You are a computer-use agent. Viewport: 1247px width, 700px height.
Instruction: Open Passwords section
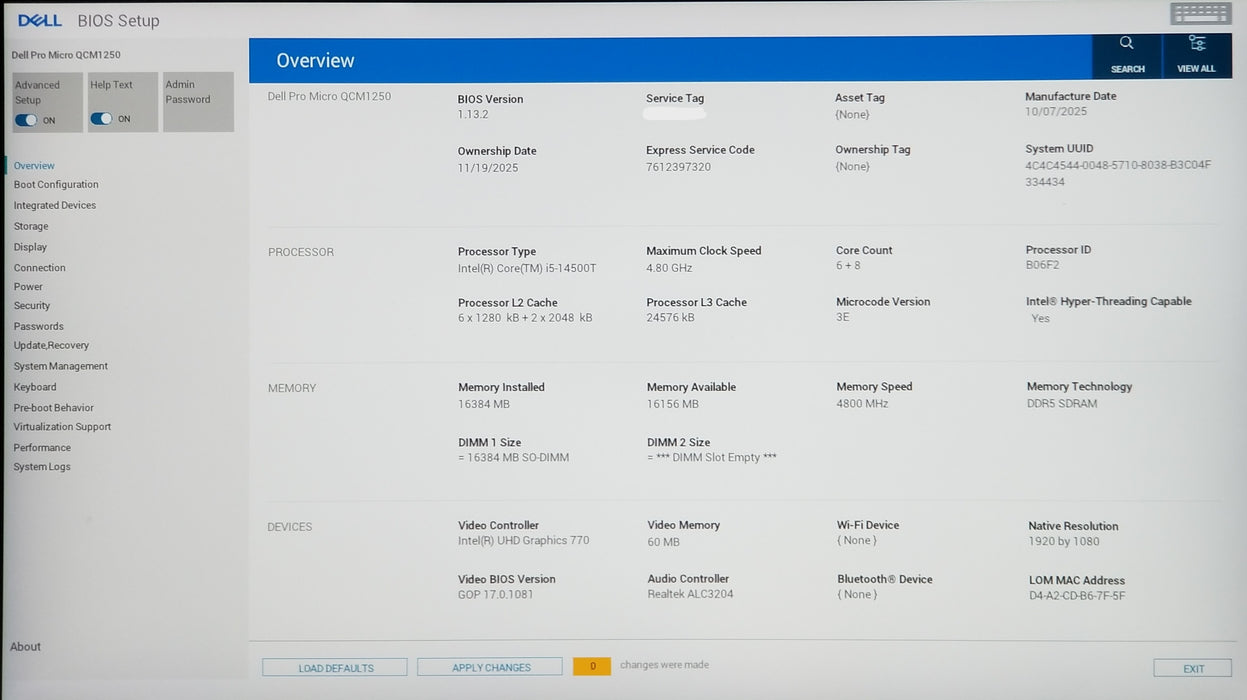click(38, 327)
